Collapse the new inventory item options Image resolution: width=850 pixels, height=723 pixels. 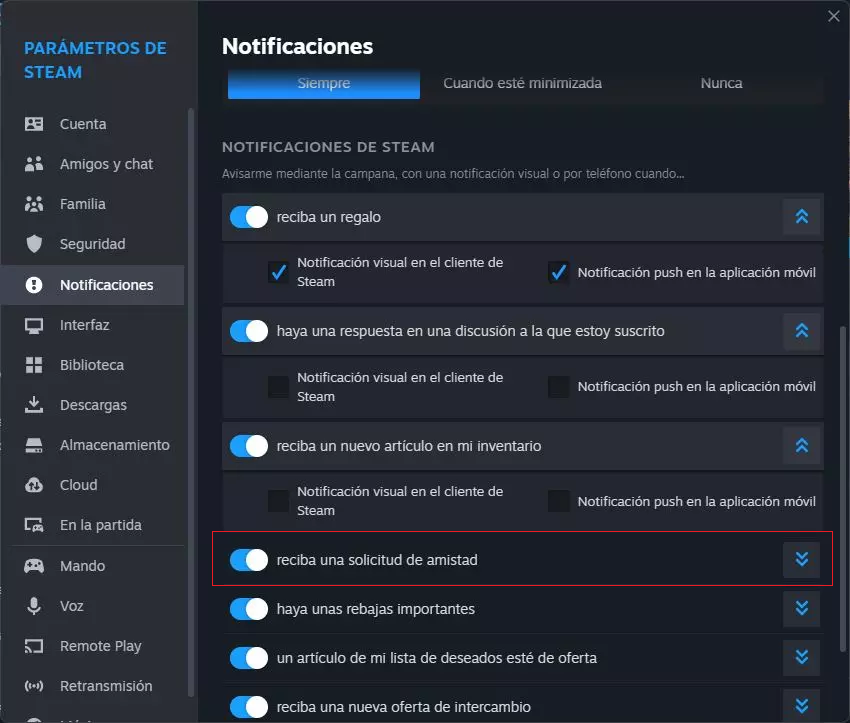coord(802,446)
